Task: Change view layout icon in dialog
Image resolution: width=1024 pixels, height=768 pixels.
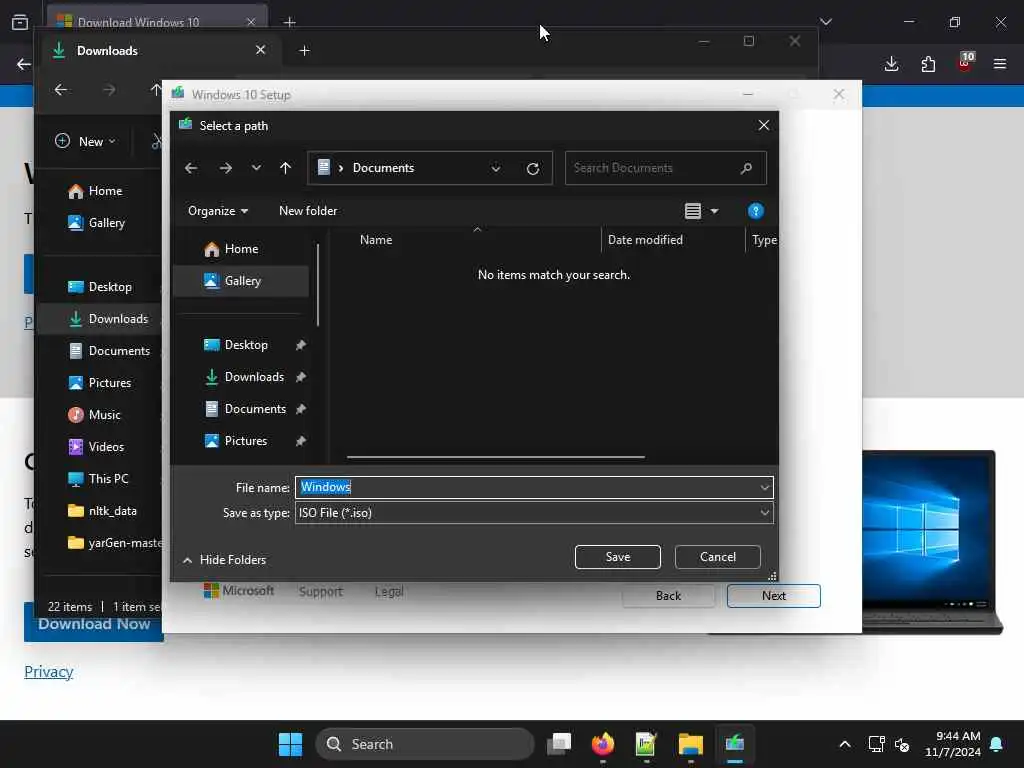Action: 693,211
